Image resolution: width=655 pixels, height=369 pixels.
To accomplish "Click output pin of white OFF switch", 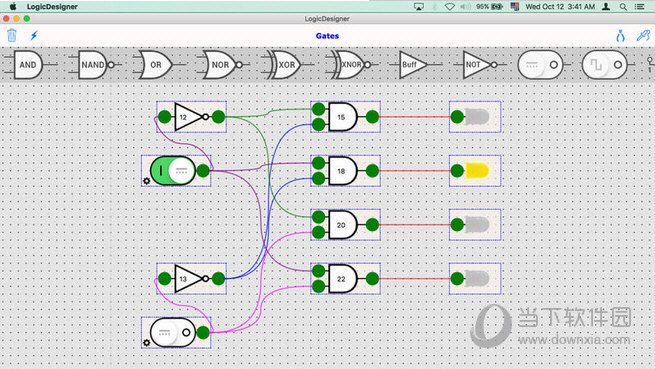I will click(x=203, y=333).
